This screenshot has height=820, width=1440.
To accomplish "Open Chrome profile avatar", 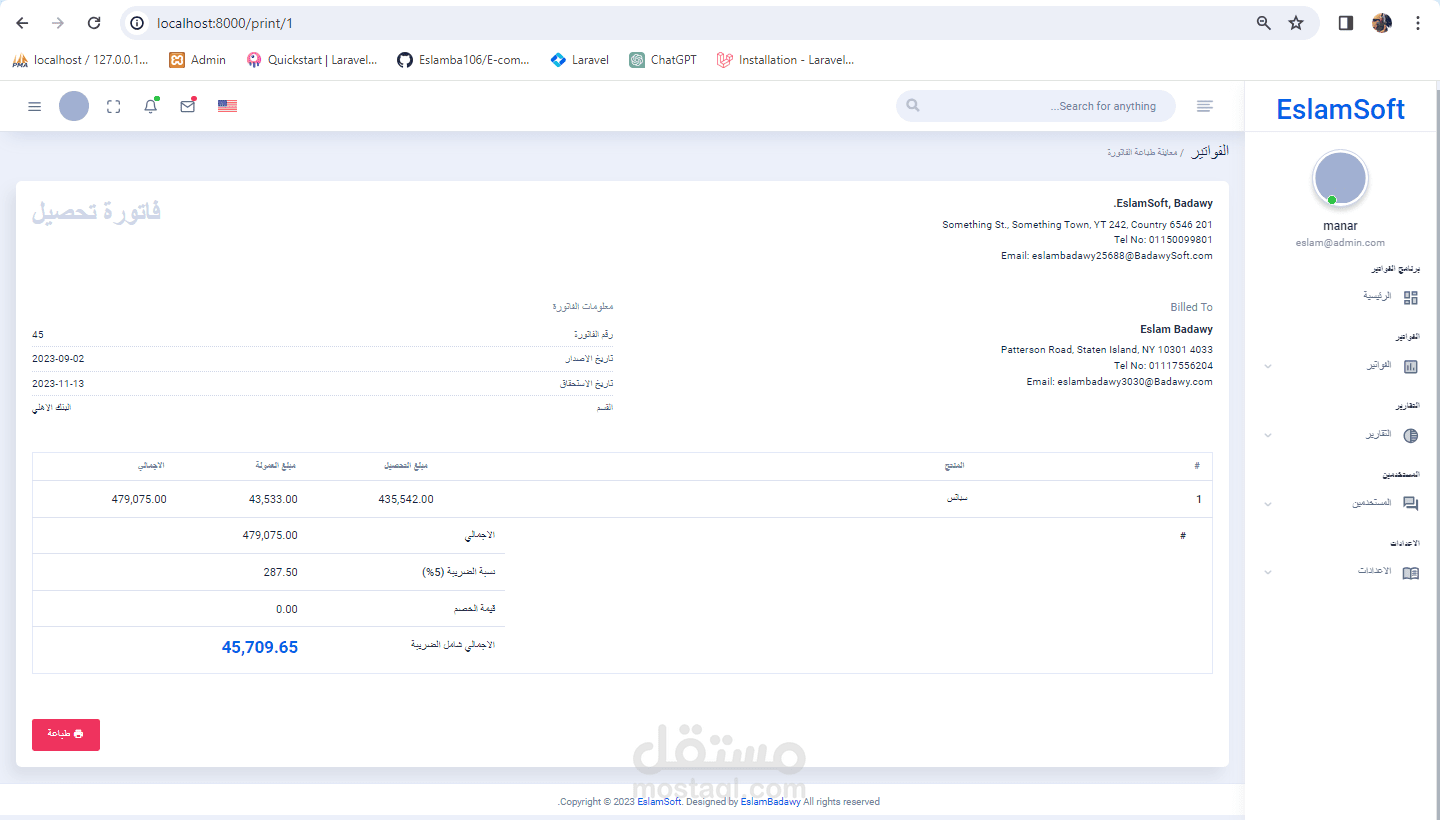I will coord(1382,23).
